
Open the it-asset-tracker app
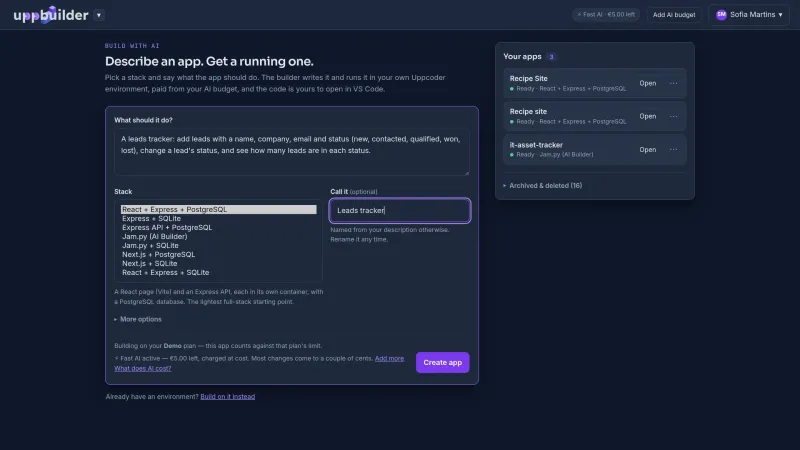647,149
